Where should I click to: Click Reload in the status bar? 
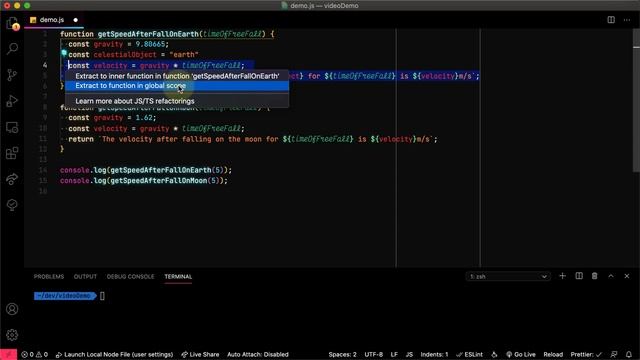(x=553, y=354)
